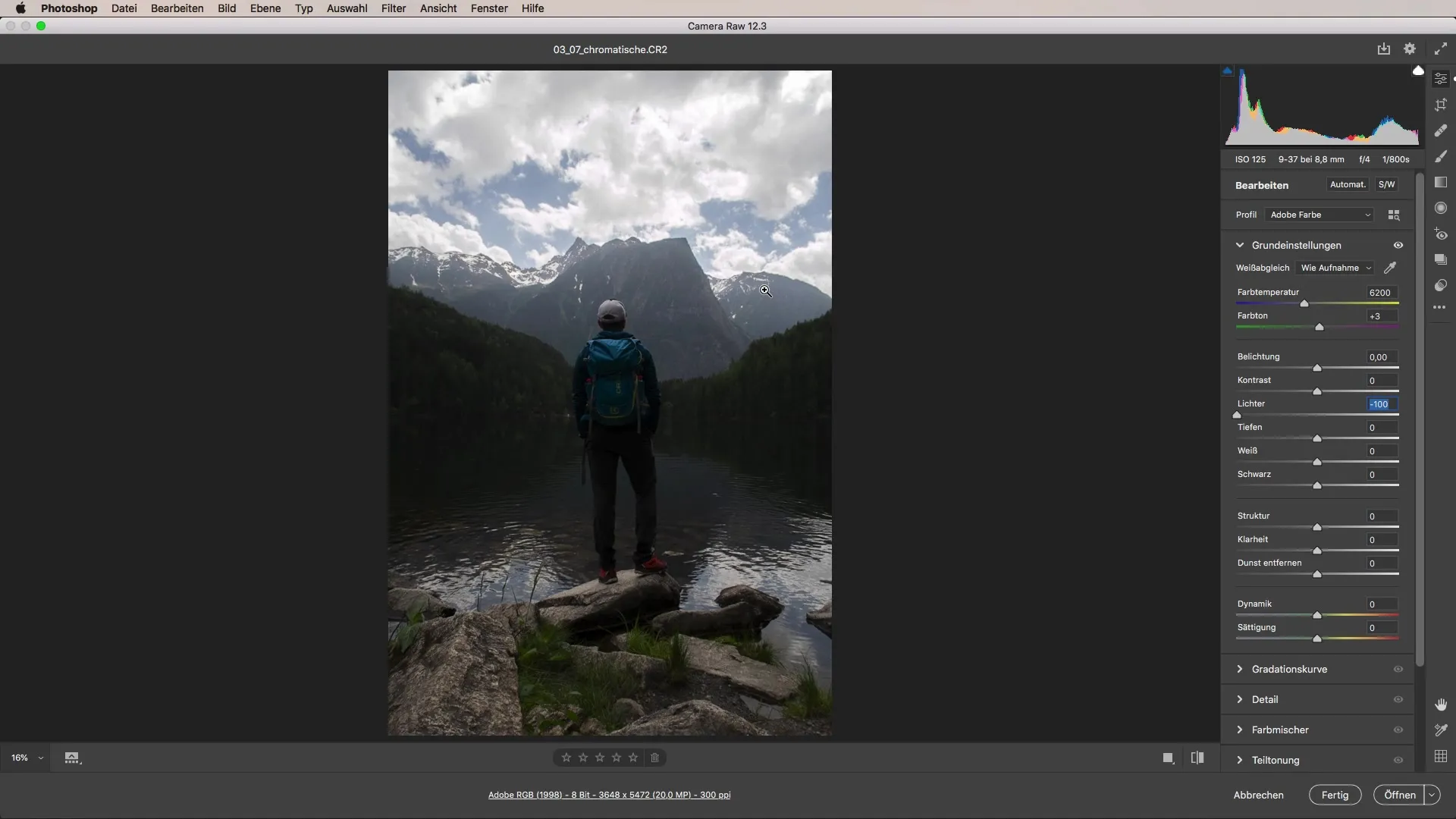Open the Datei menu
Screen dimensions: 1456x819
click(x=124, y=8)
